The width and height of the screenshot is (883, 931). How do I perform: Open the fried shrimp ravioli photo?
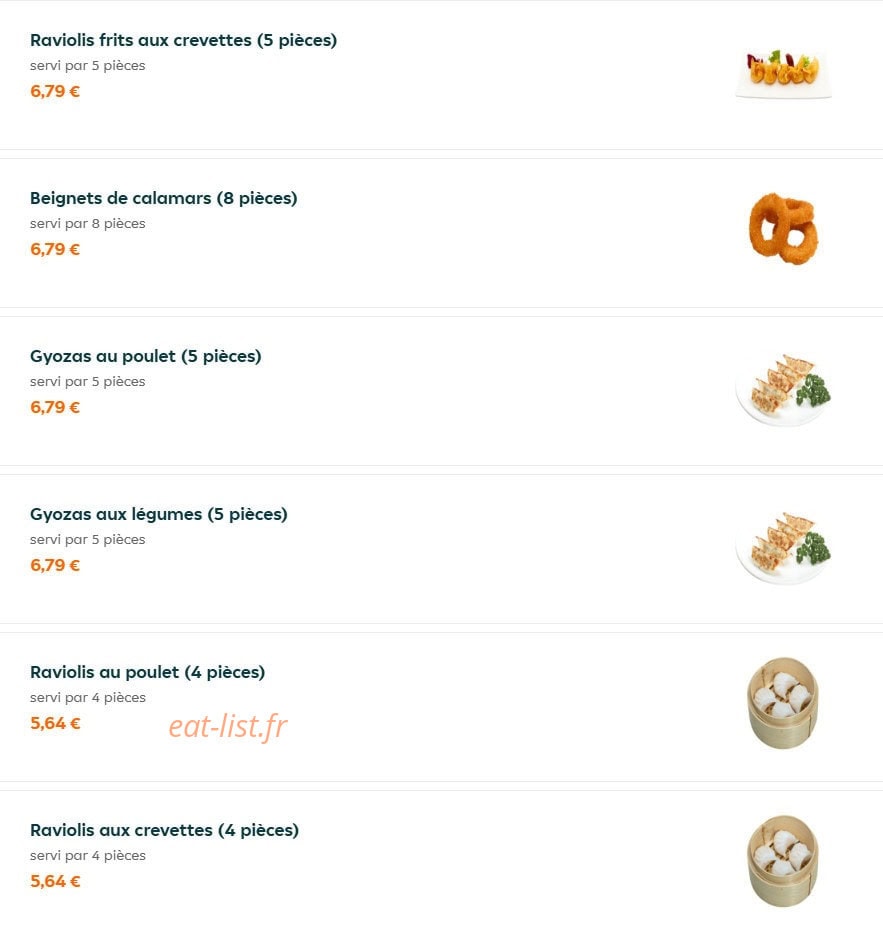[x=783, y=74]
